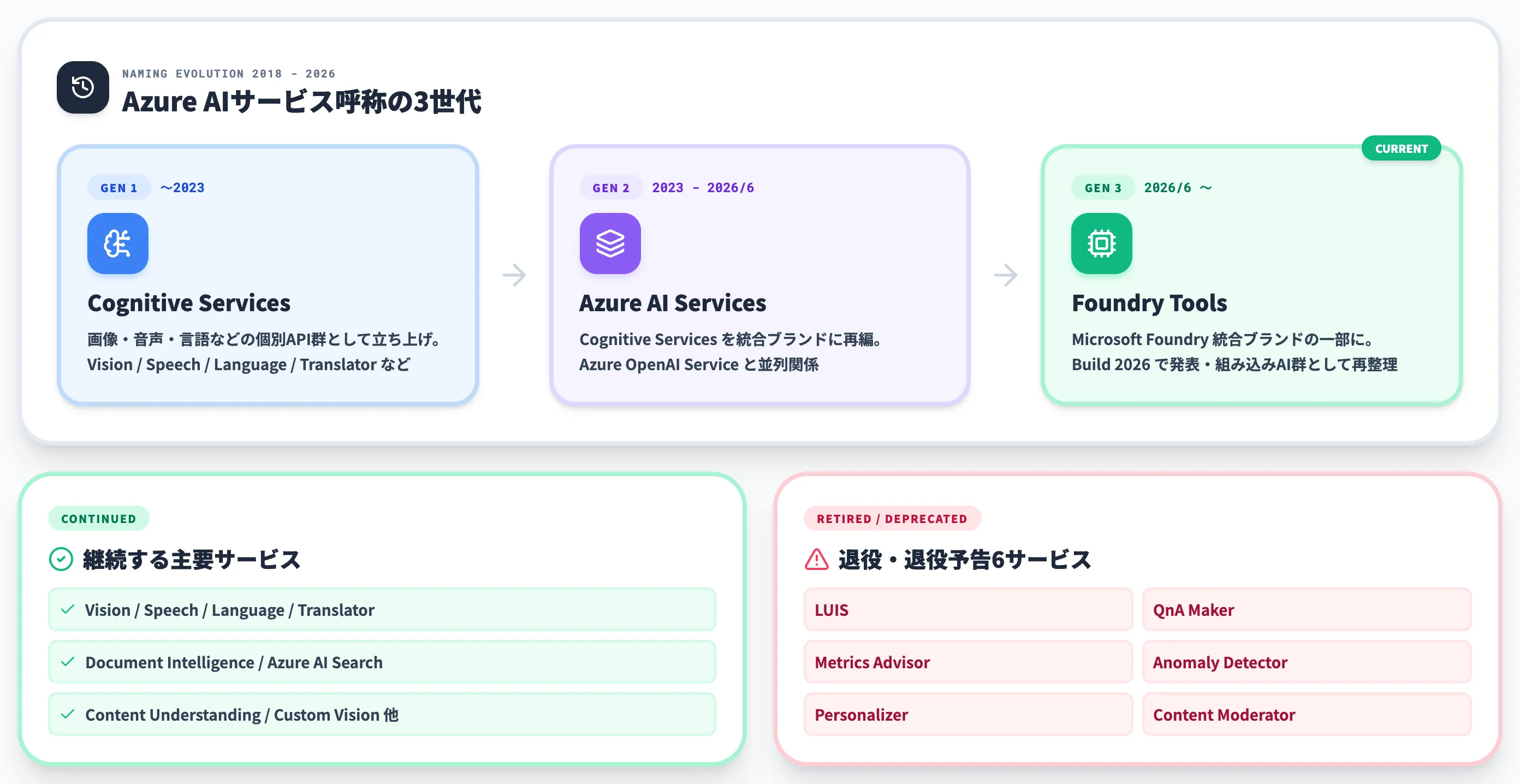Click the green chip icon for Foundry Tools
The height and width of the screenshot is (784, 1520).
tap(1102, 243)
